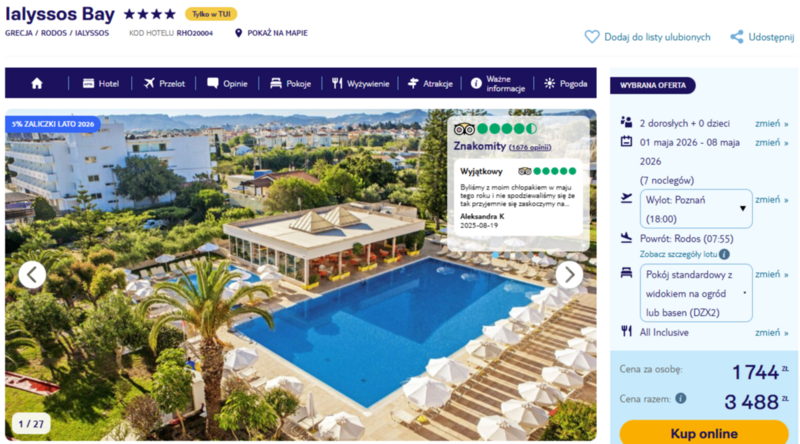Click the TripAdvisor owl logo rating
800x444 pixels.
tap(464, 129)
